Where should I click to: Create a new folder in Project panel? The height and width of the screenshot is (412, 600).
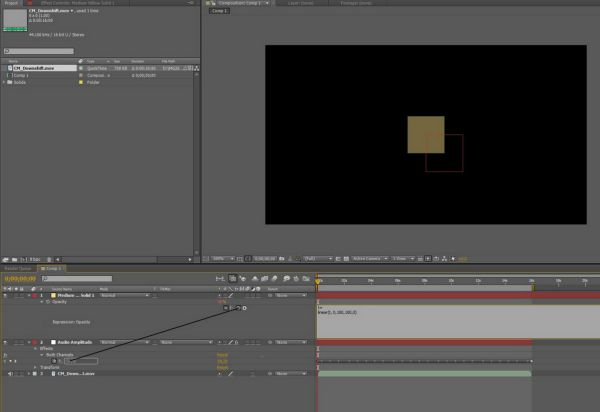(x=14, y=259)
